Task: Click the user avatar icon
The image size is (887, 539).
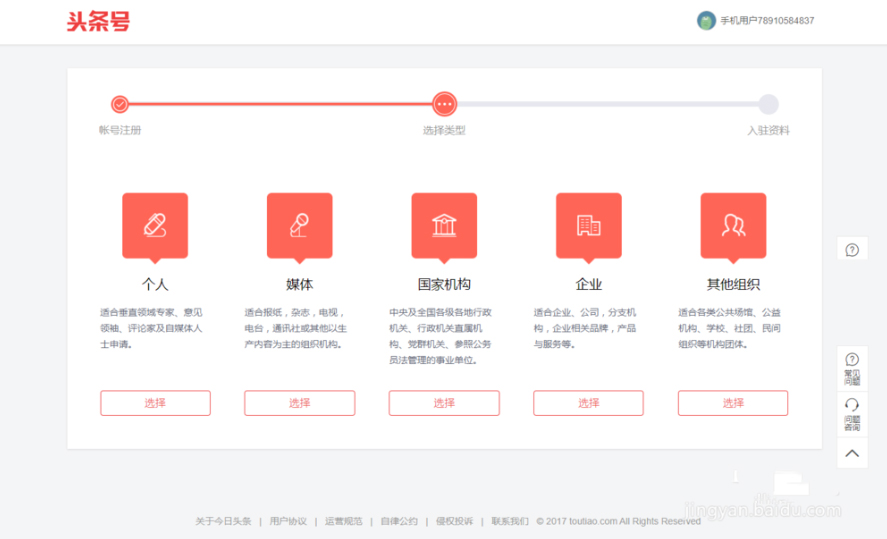Action: point(706,21)
